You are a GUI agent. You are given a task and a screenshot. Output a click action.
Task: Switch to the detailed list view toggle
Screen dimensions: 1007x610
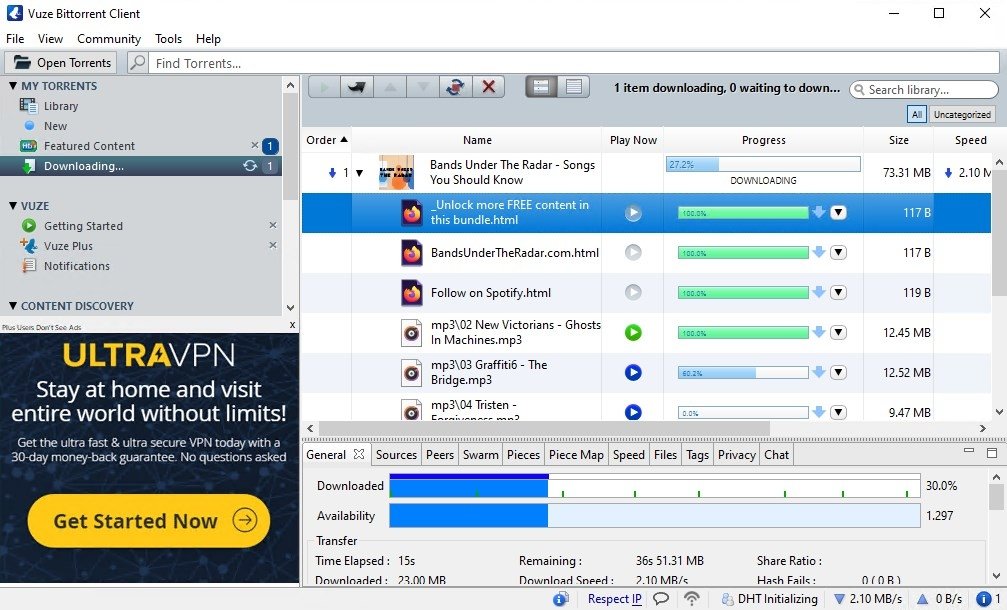coord(573,87)
